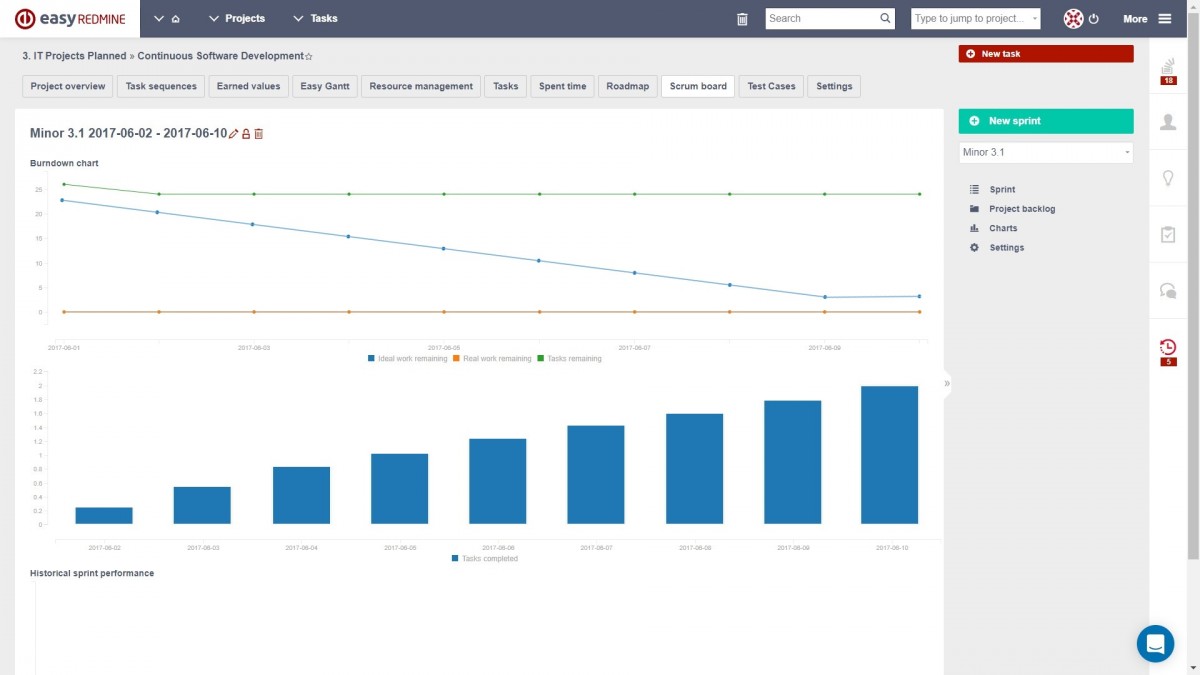Image resolution: width=1200 pixels, height=675 pixels.
Task: Open the user profile icon in right sidebar
Action: tap(1167, 122)
